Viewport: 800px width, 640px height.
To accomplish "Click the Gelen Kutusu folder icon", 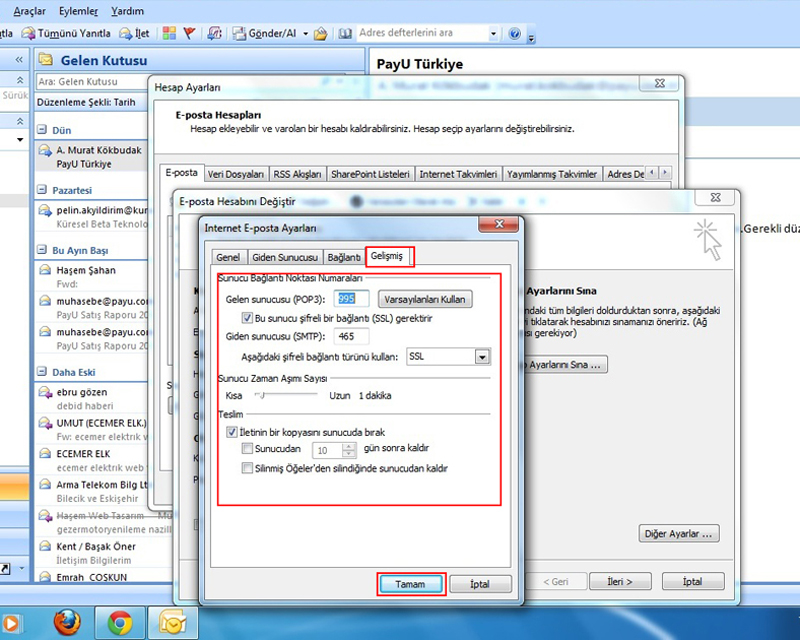I will pyautogui.click(x=46, y=60).
